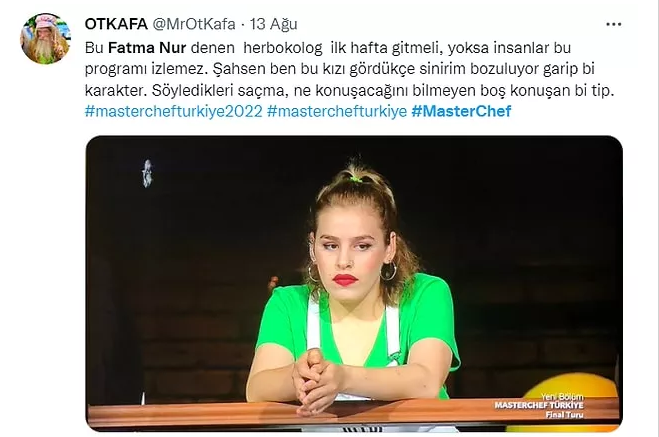Open the attached MasterChef photo

354,284
